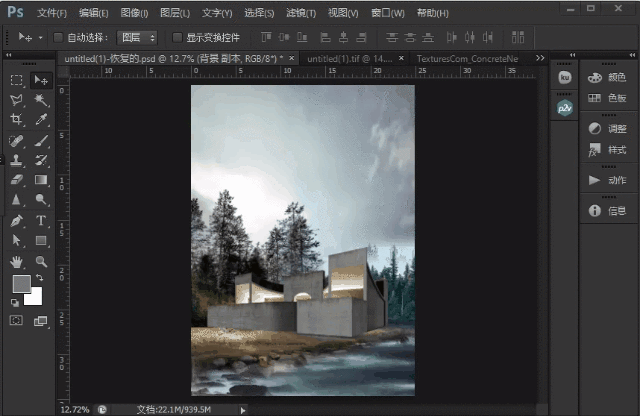Image resolution: width=640 pixels, height=416 pixels.
Task: Select the Pen tool
Action: pos(17,221)
